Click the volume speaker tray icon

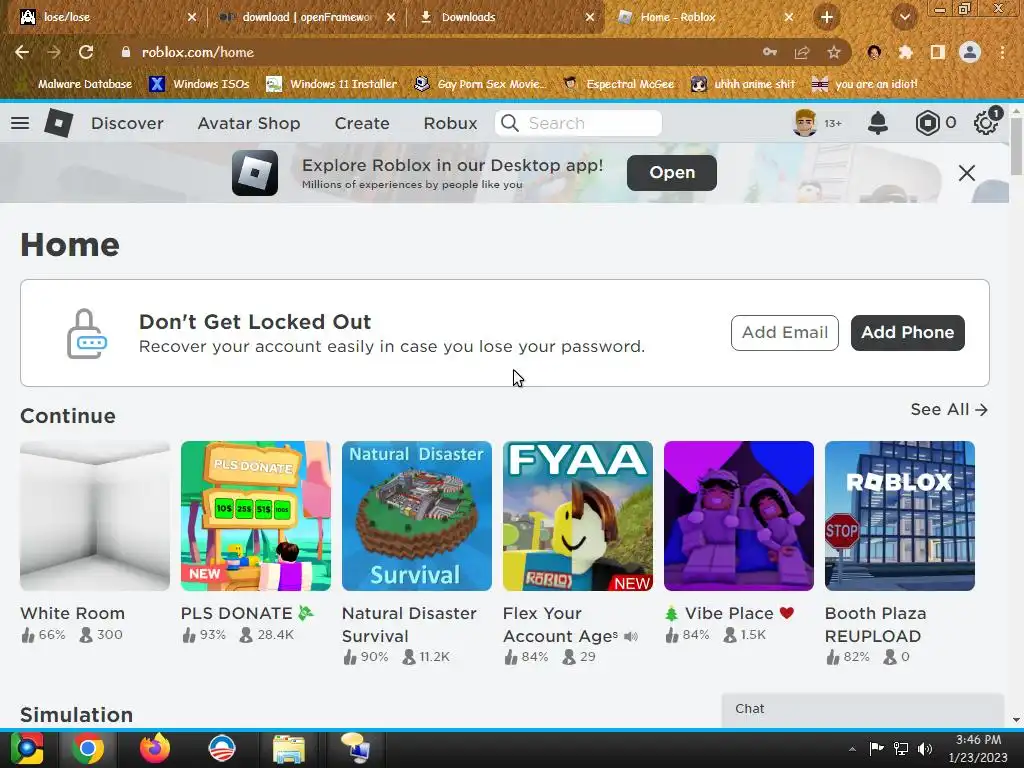(x=925, y=749)
